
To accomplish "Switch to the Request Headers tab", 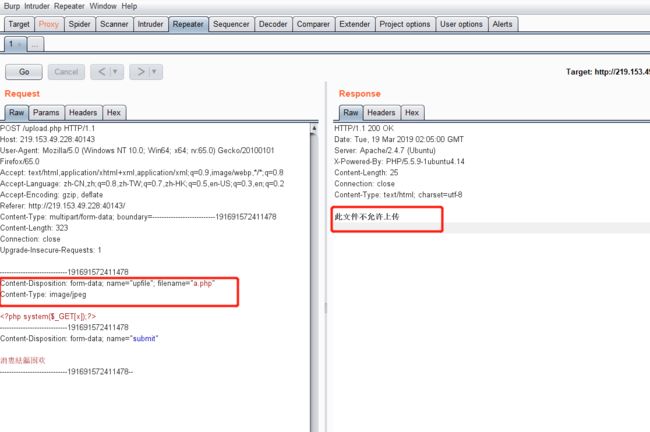I will coord(83,112).
